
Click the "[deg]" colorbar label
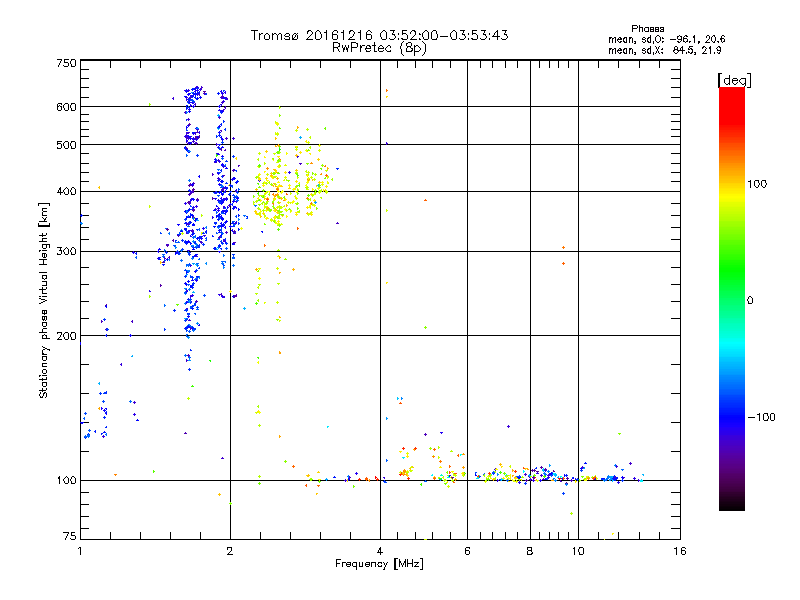(734, 80)
